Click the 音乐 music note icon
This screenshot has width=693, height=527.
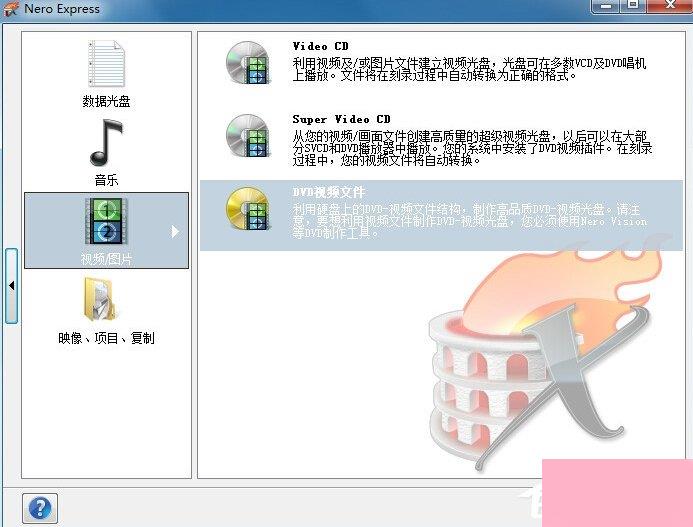point(106,142)
